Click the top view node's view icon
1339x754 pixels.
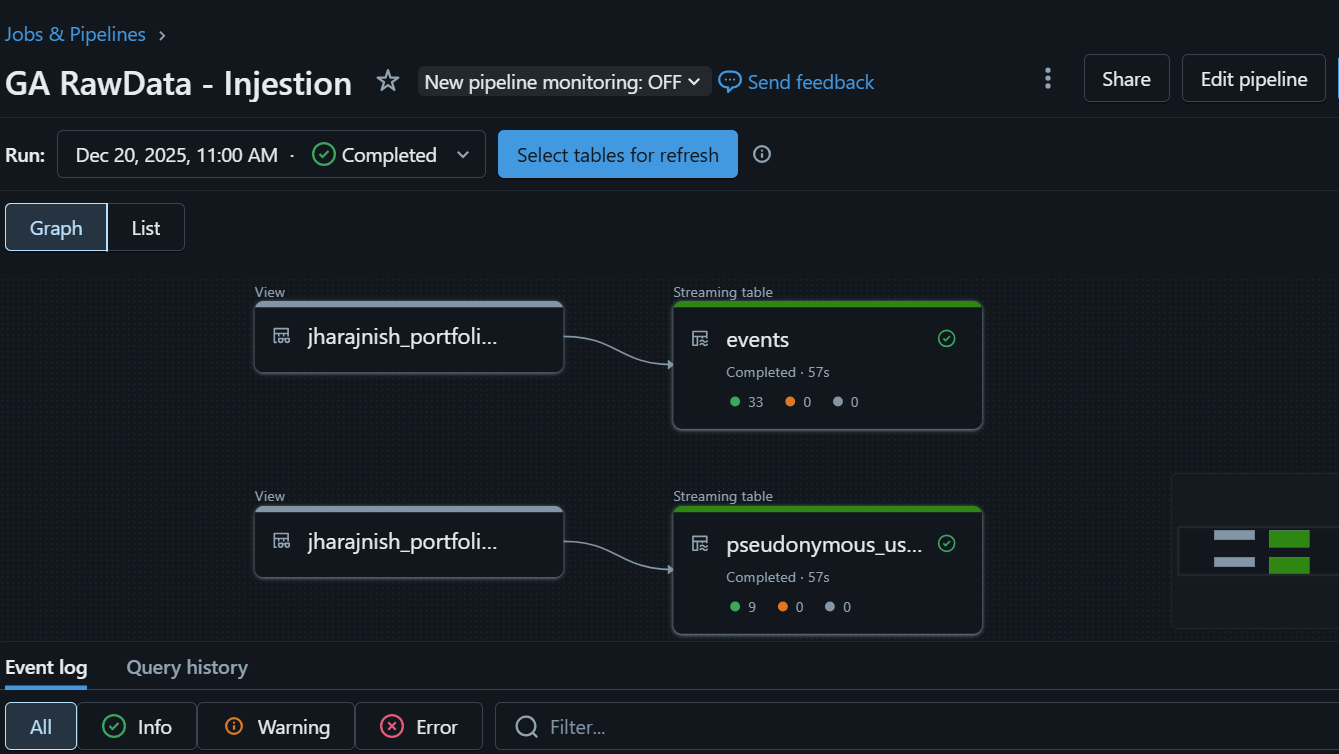282,336
